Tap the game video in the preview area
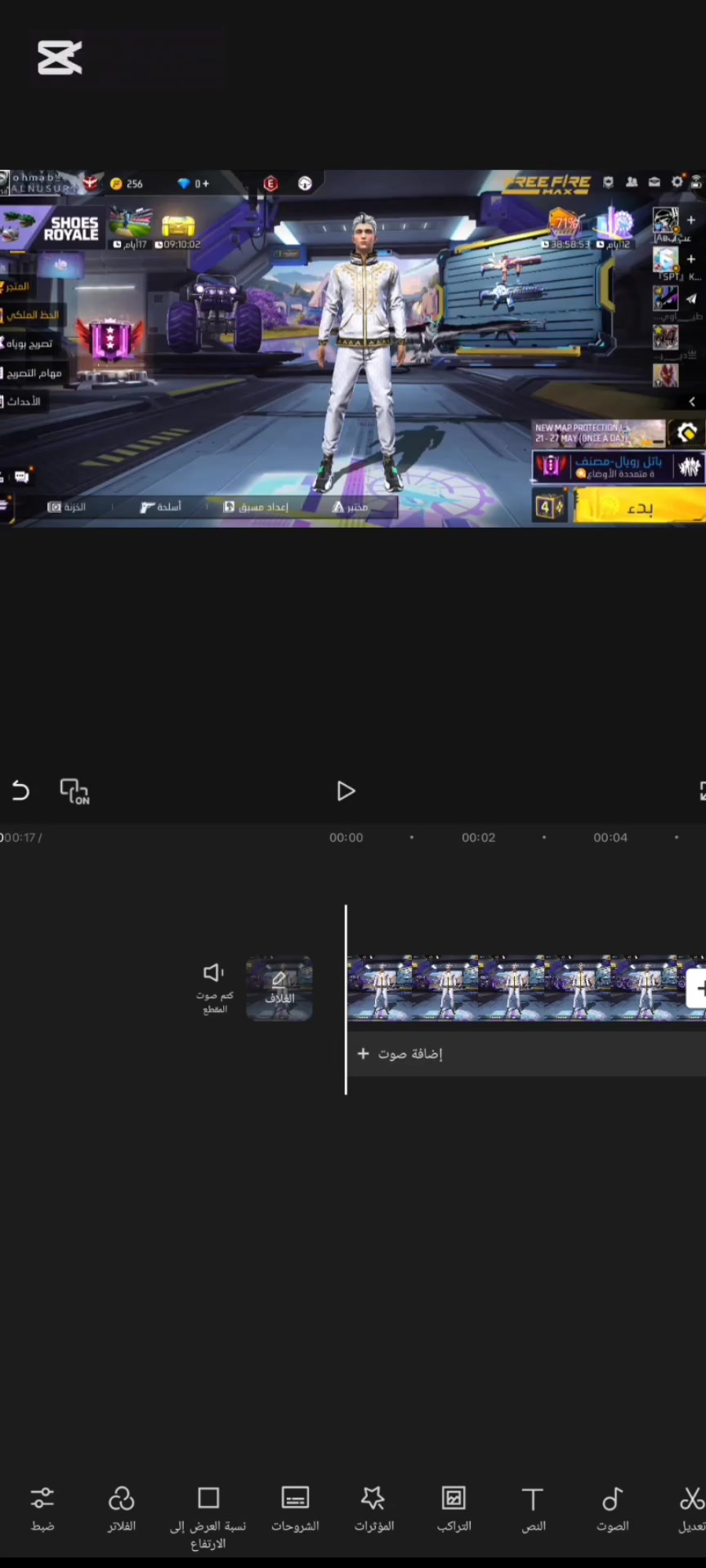 point(353,349)
